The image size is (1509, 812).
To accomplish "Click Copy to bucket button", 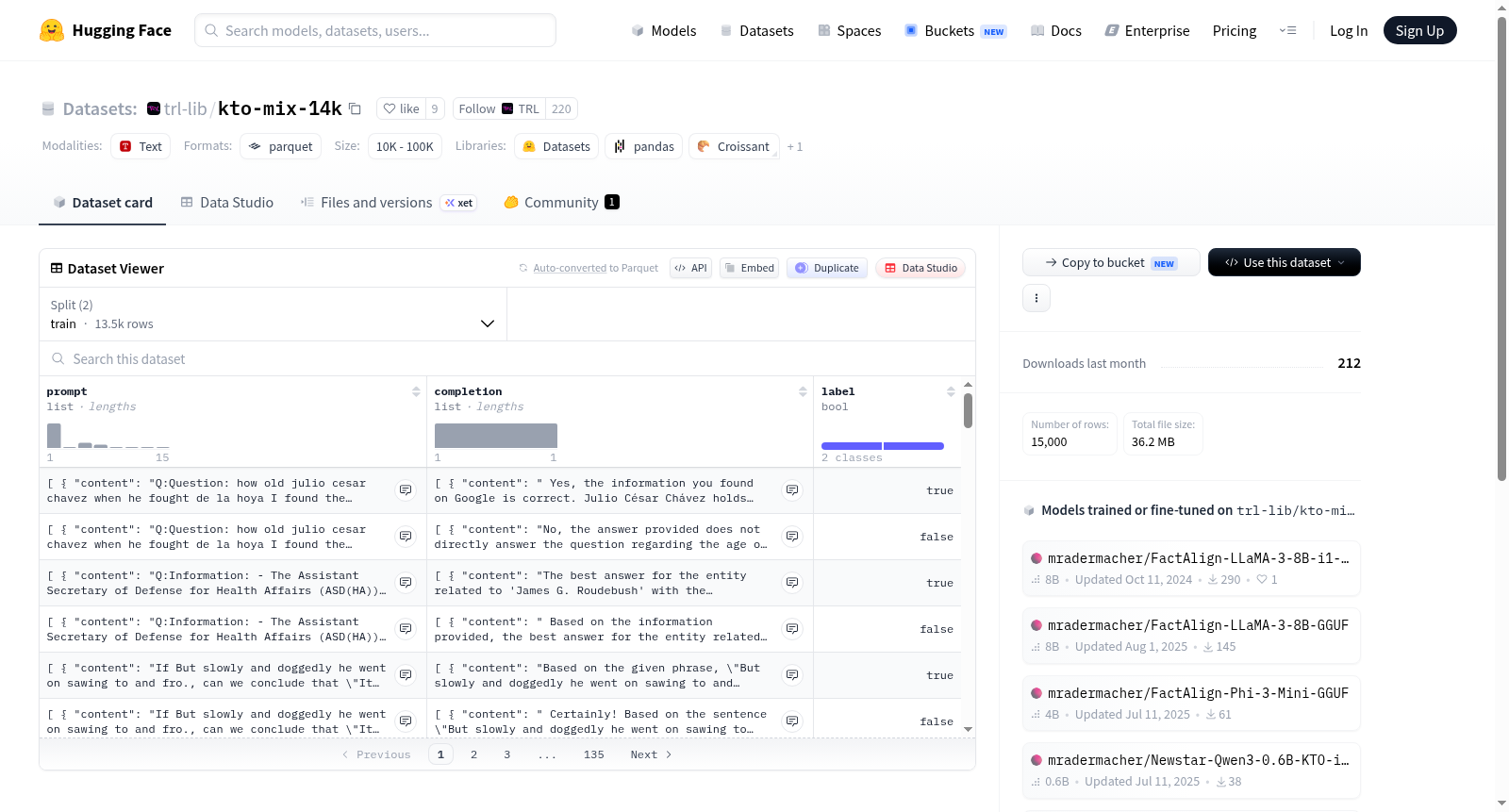I will (1111, 262).
